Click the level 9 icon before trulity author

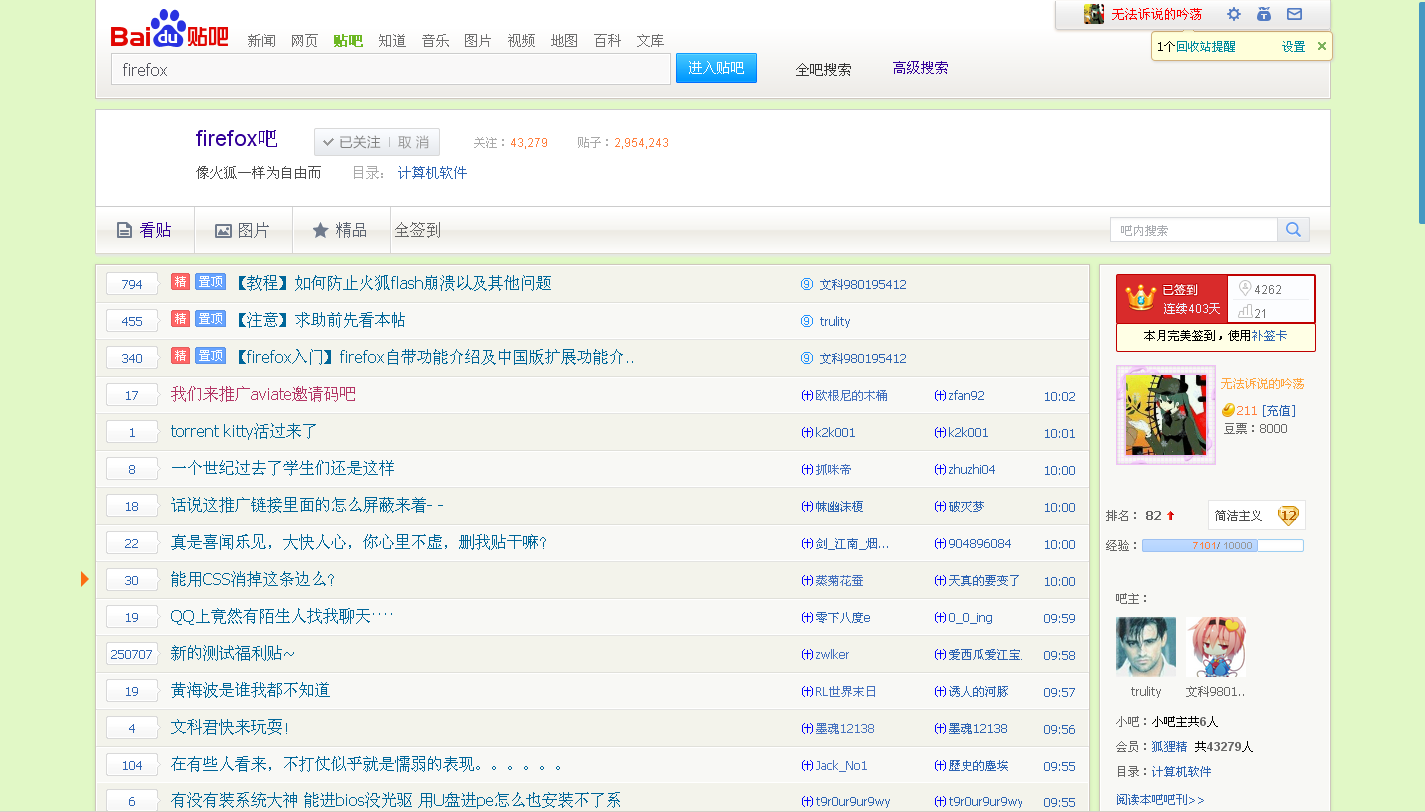[807, 321]
